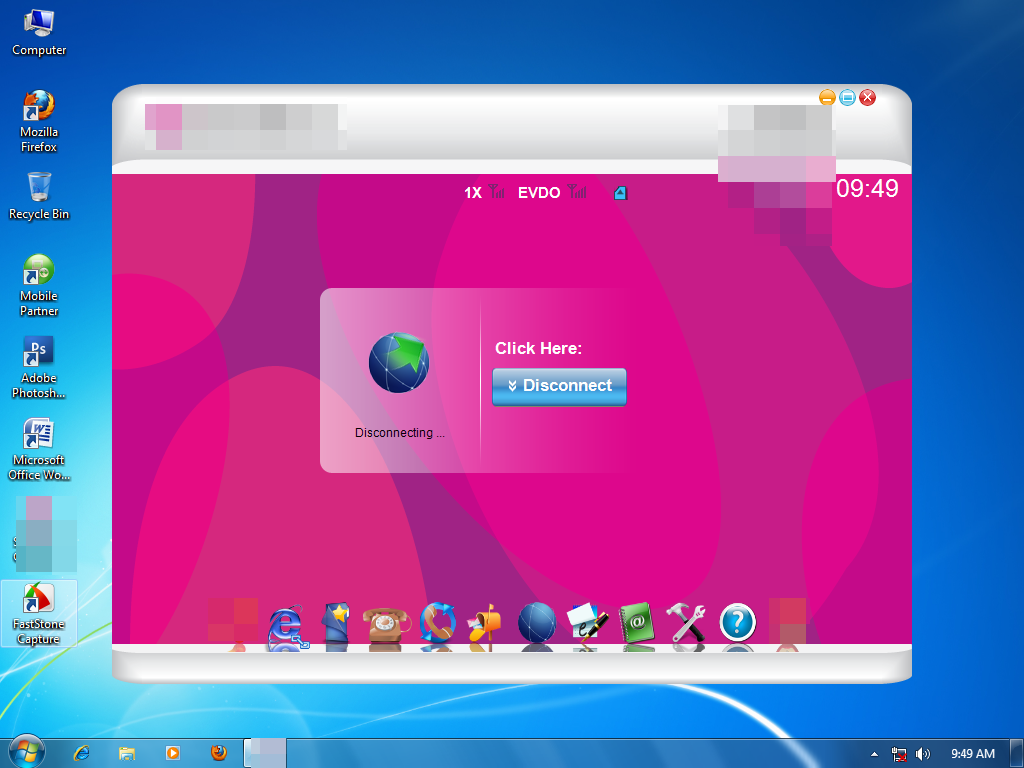
Task: Open the phone sync dock icon
Action: (436, 623)
